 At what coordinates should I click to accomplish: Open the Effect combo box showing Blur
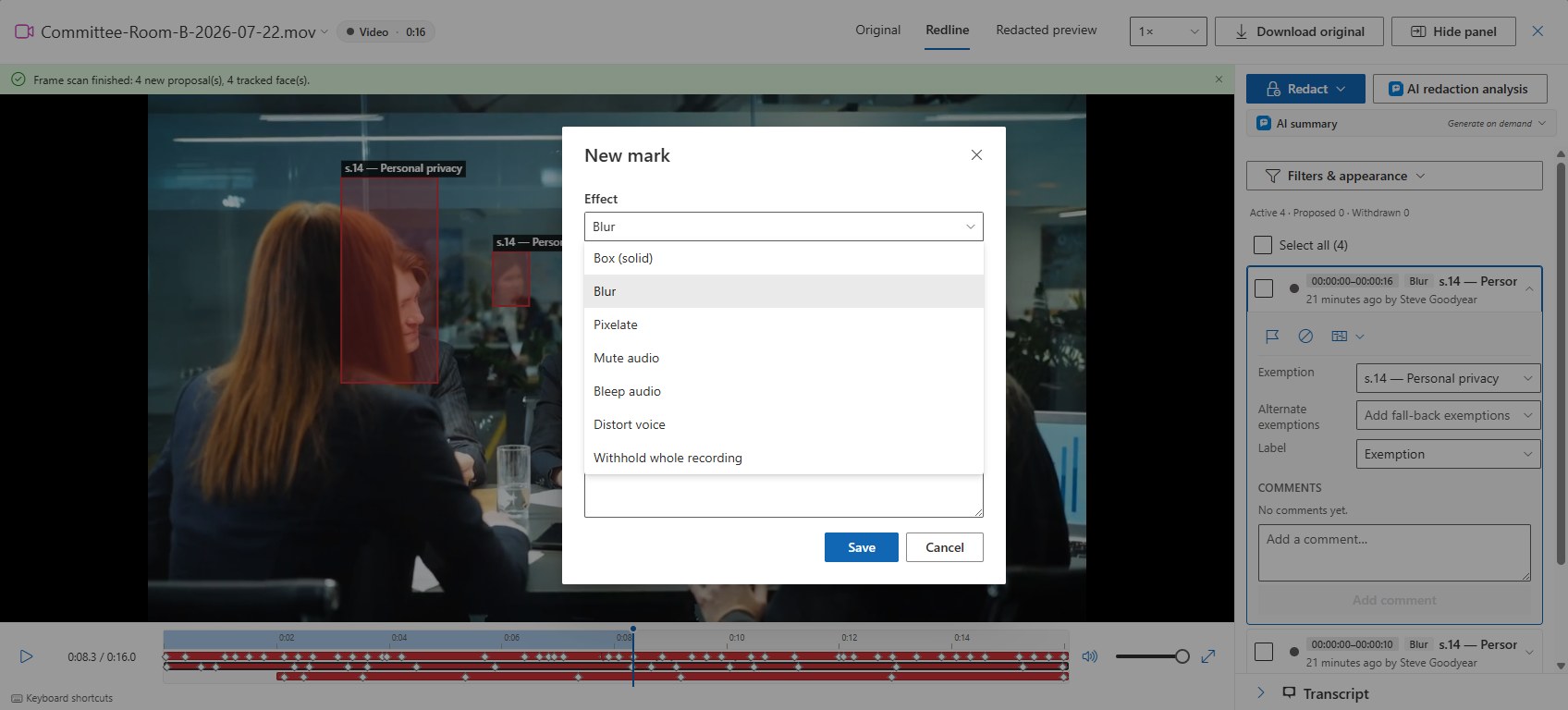783,226
